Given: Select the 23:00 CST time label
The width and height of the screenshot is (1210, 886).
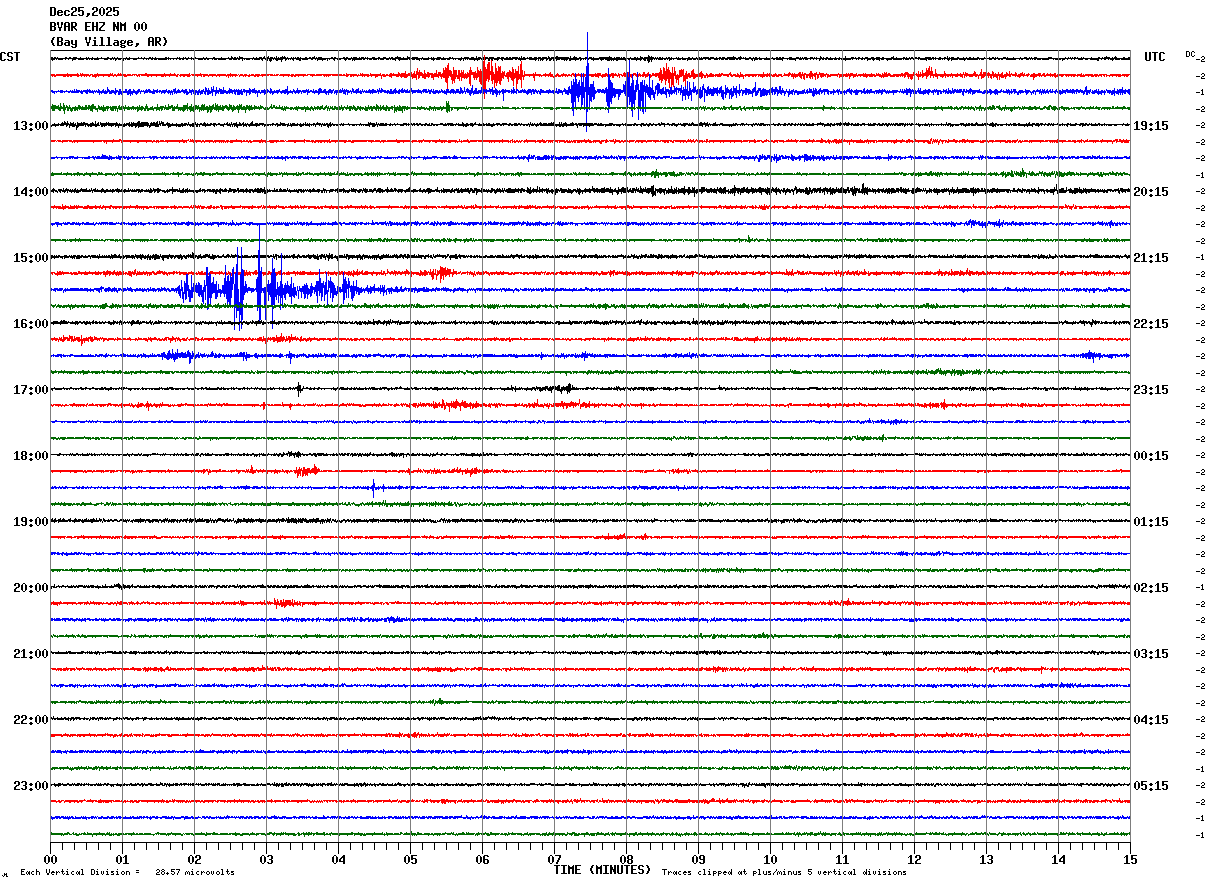Looking at the screenshot, I should point(31,786).
